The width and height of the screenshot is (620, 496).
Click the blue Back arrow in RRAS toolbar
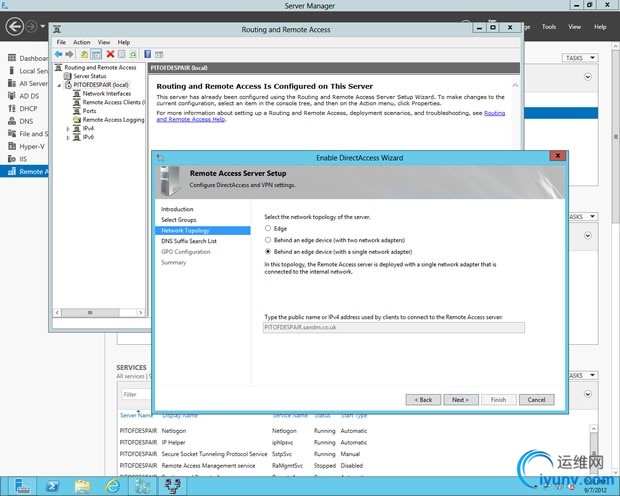pos(59,54)
